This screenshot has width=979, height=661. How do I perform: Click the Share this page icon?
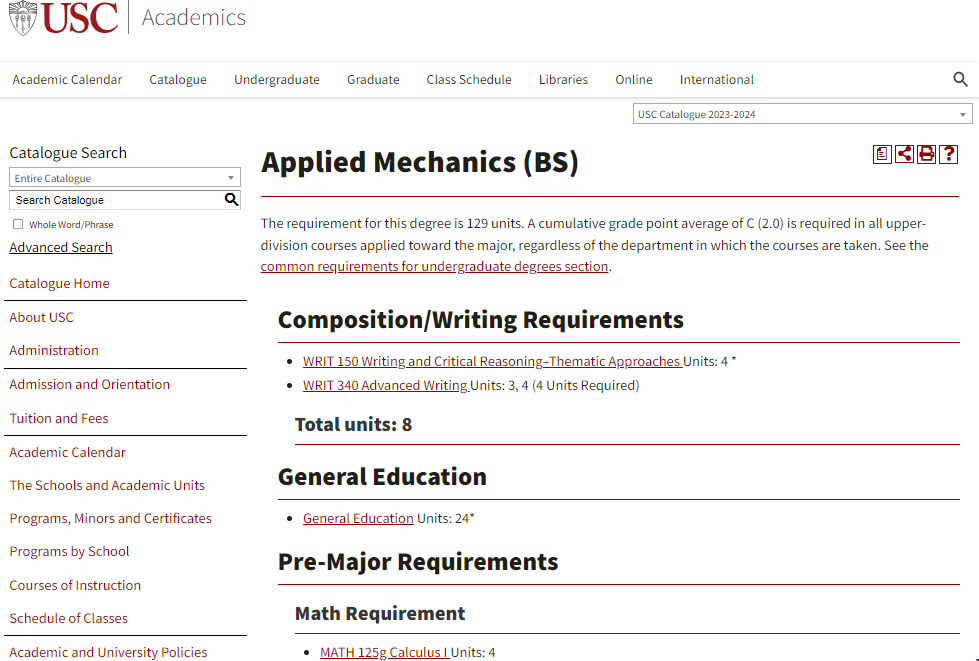pos(904,154)
